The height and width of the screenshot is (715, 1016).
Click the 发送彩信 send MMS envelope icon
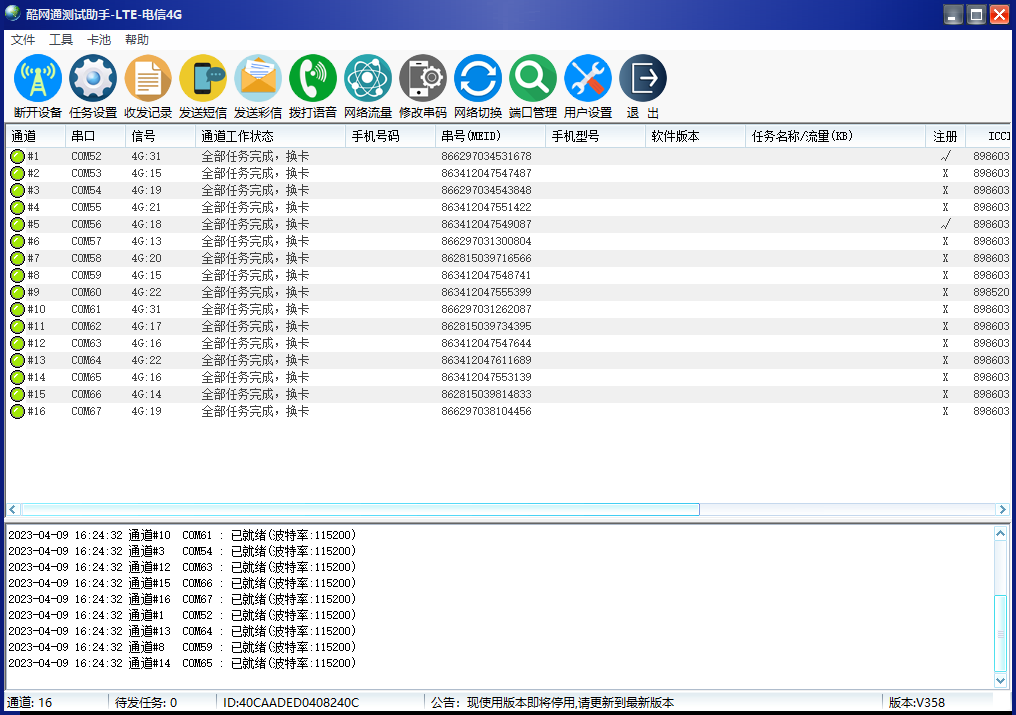(258, 78)
